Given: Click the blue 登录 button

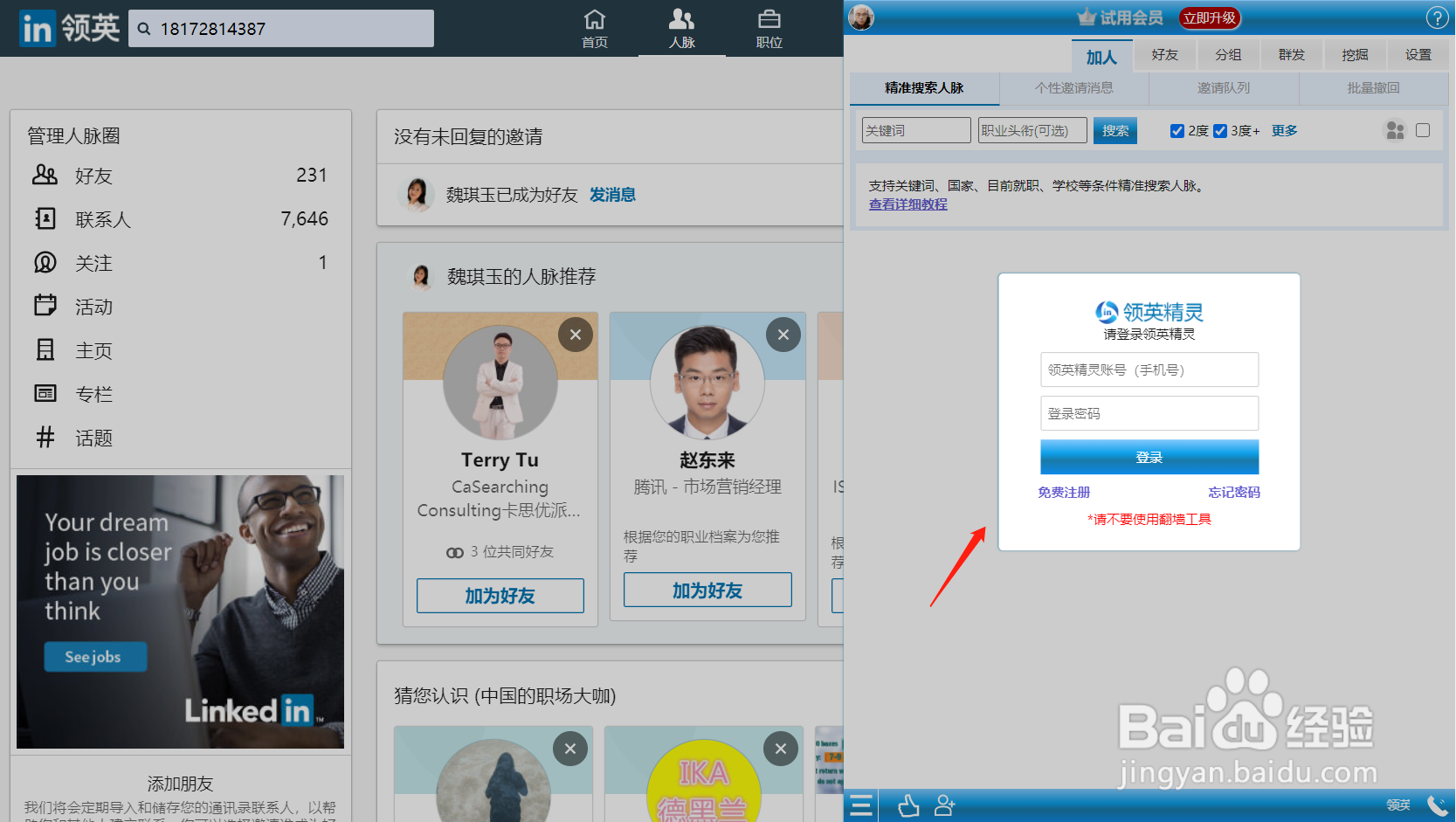Looking at the screenshot, I should point(1149,458).
